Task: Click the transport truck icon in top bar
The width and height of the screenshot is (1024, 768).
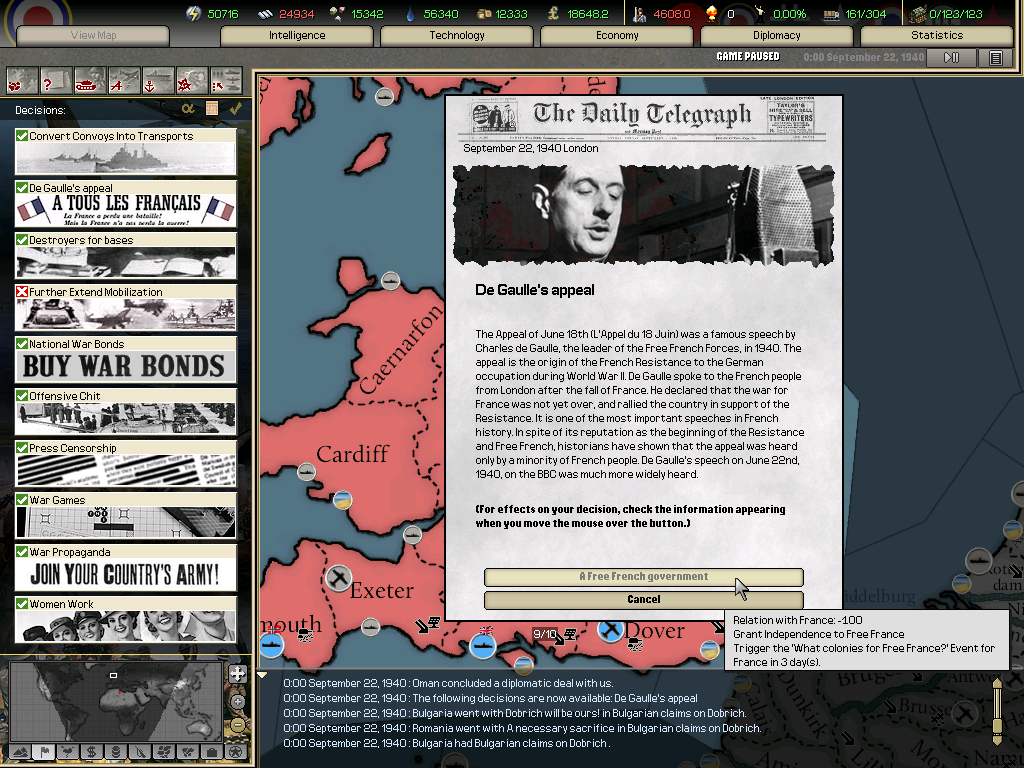Action: [x=831, y=14]
